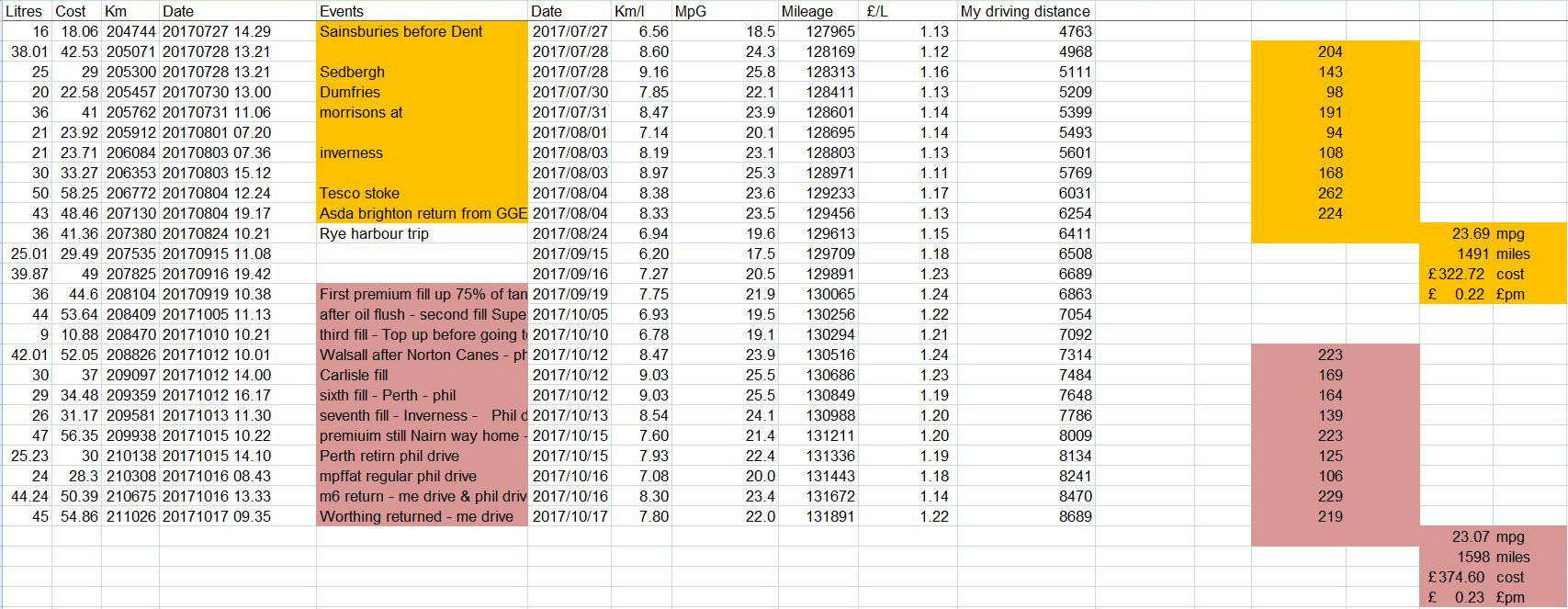
Task: Select 'My driving distance' header cell
Action: click(x=1026, y=11)
